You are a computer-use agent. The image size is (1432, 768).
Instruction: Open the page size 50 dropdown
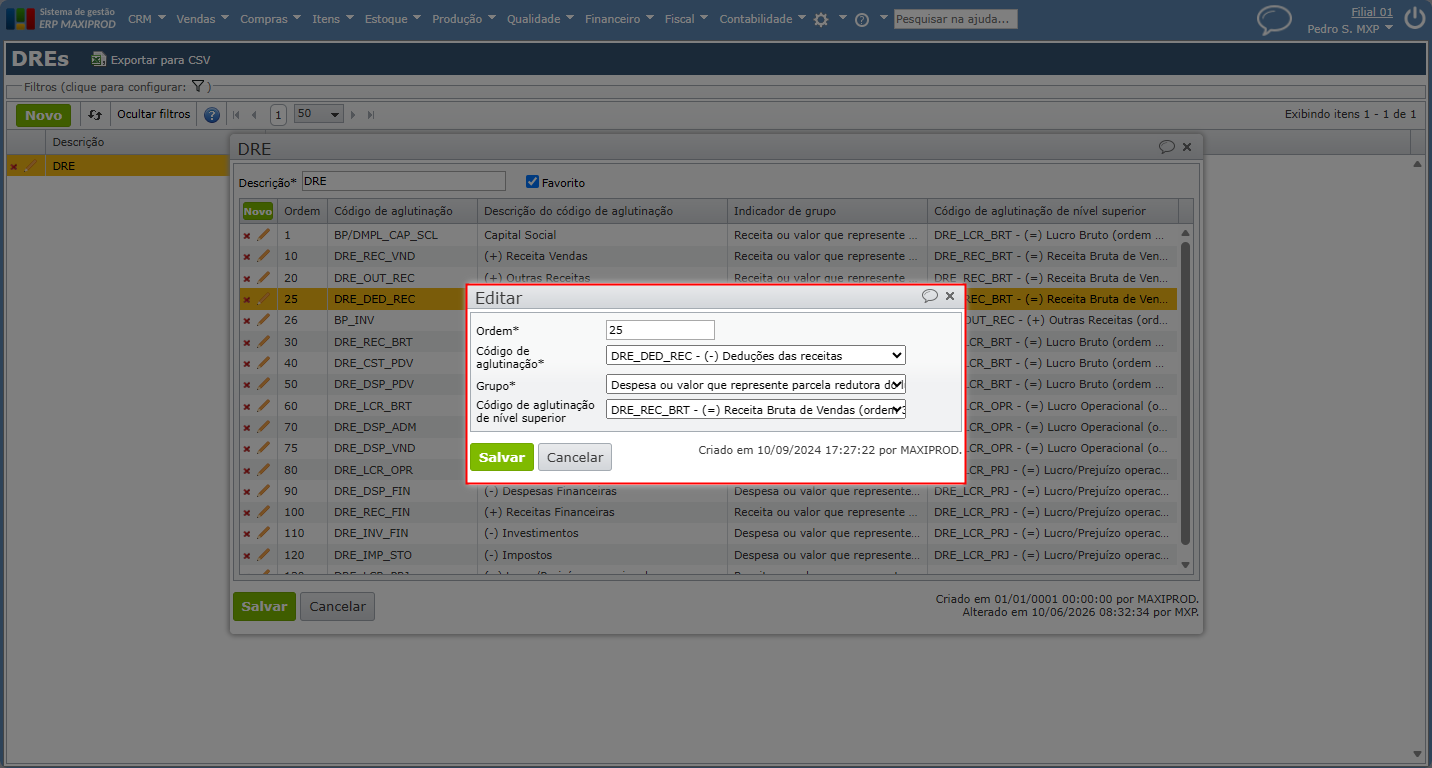tap(319, 114)
